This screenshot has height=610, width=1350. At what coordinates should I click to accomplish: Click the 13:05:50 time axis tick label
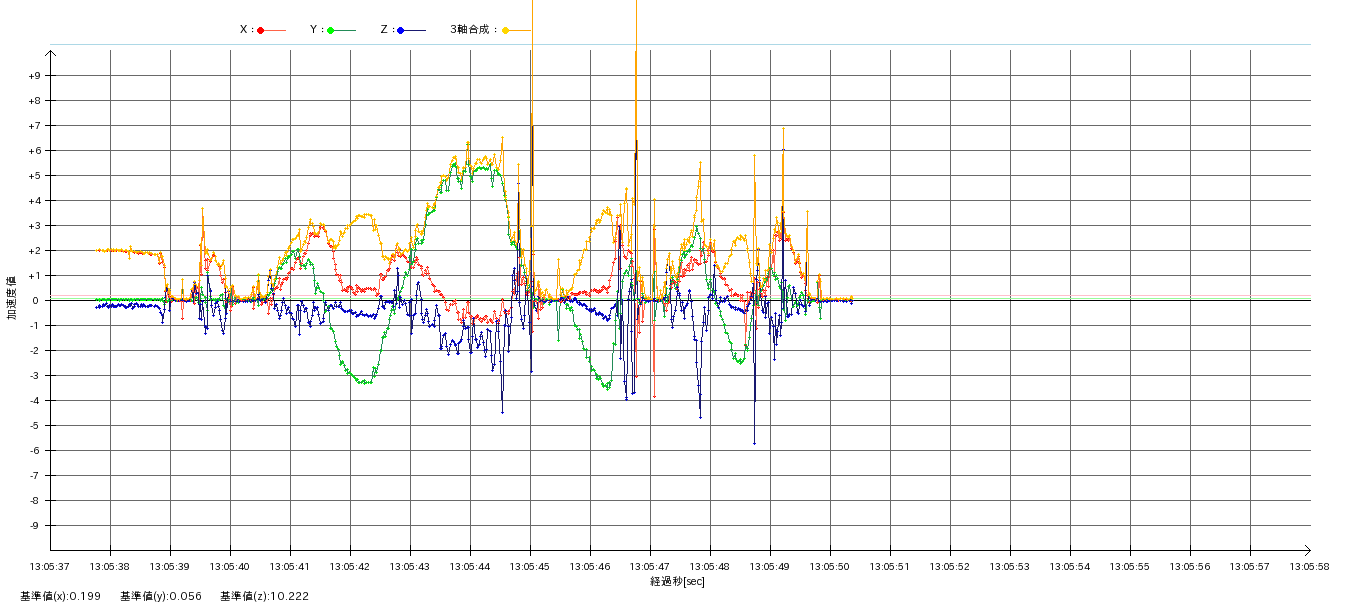point(830,567)
